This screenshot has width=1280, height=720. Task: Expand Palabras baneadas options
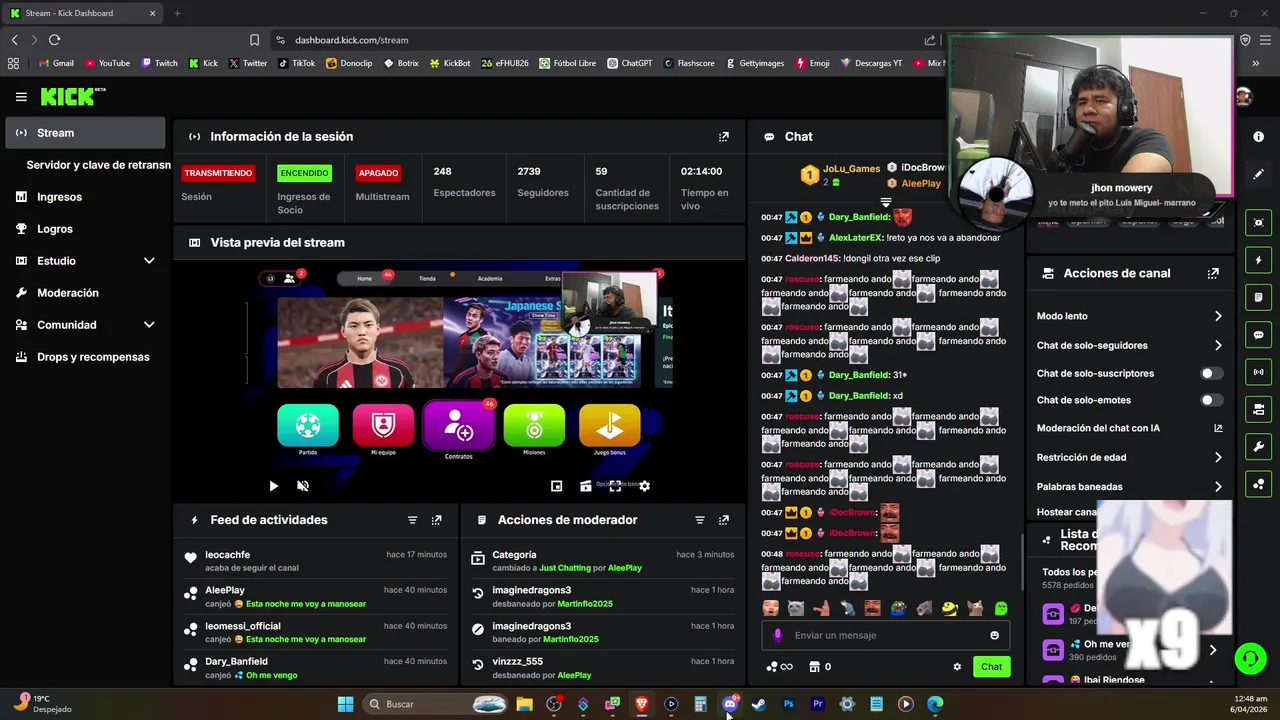[1218, 487]
